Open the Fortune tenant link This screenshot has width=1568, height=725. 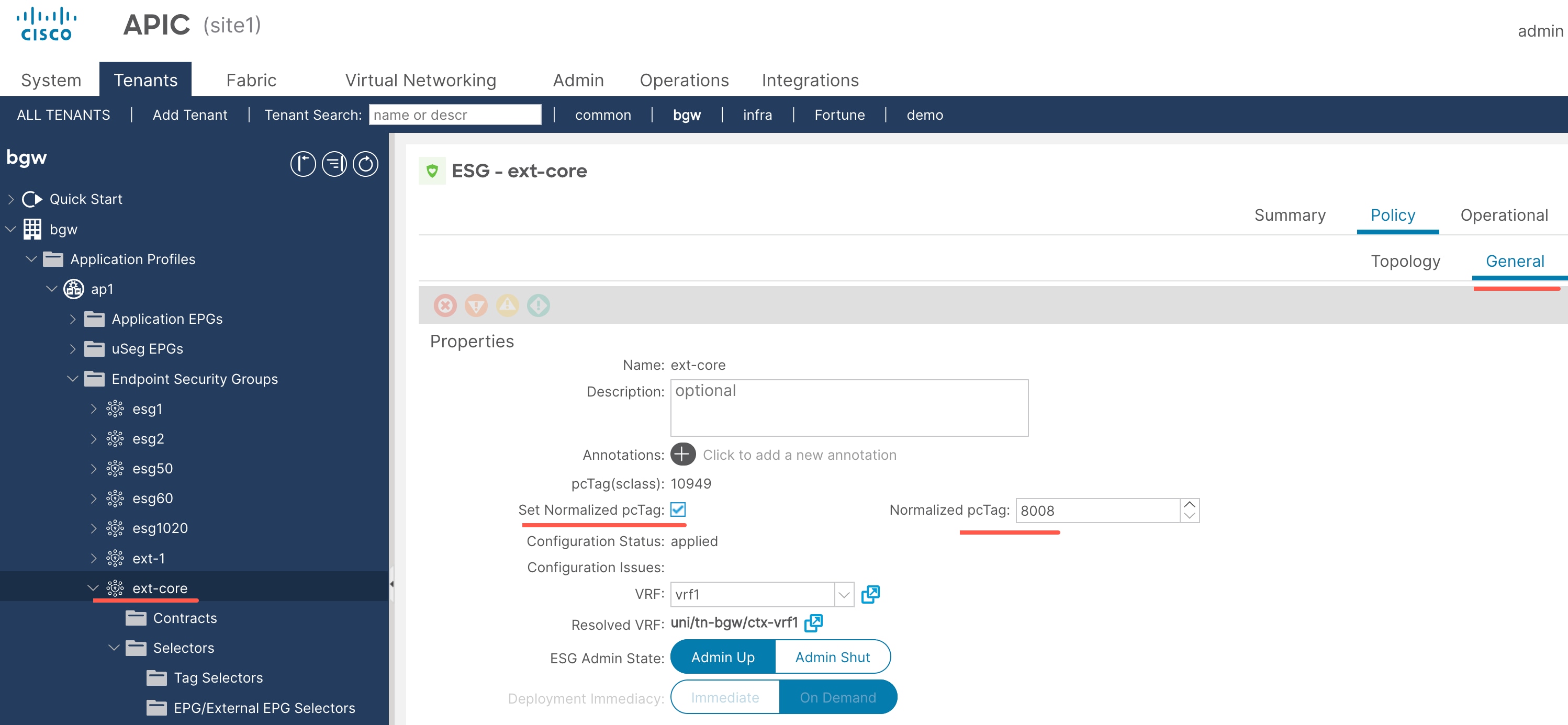click(x=839, y=115)
